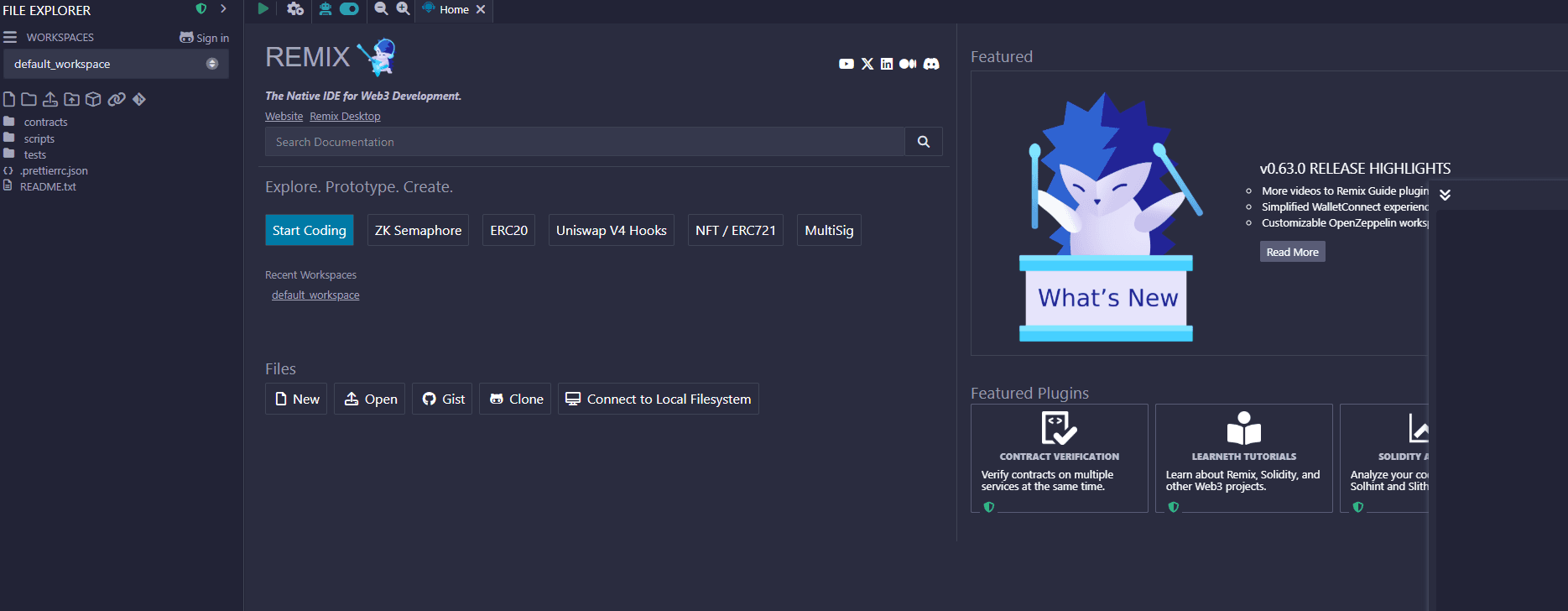Open the default_workspace selector dropdown
Screen dimensions: 1568x611
[x=116, y=64]
